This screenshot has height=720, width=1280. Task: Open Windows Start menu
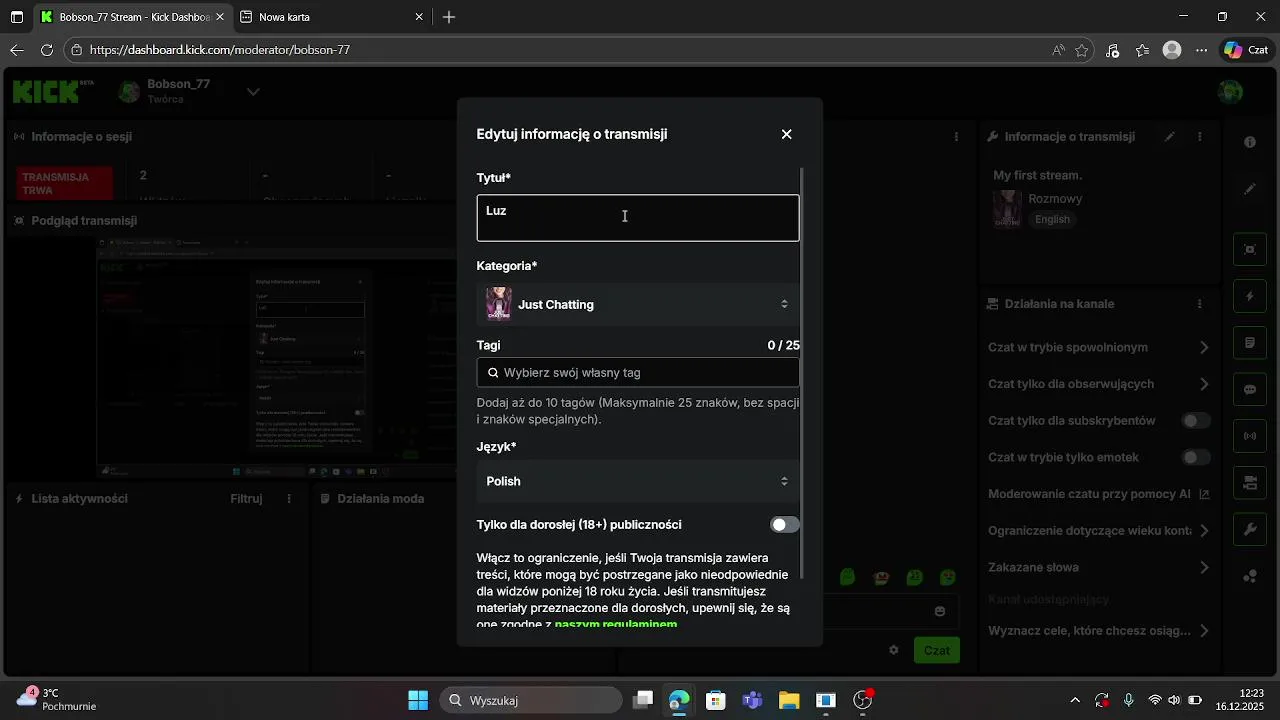[418, 700]
